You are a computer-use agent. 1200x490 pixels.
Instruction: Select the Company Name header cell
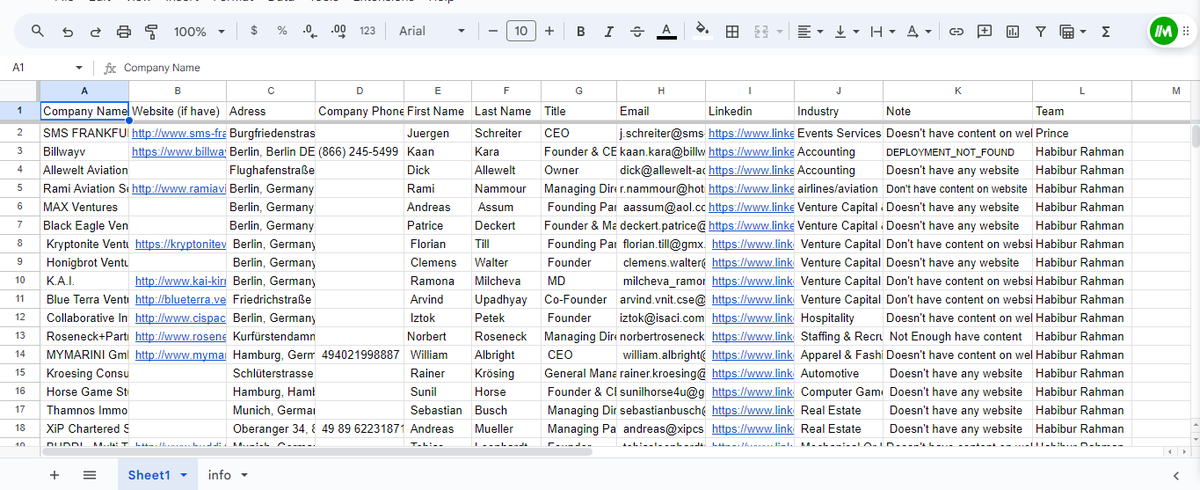84,111
